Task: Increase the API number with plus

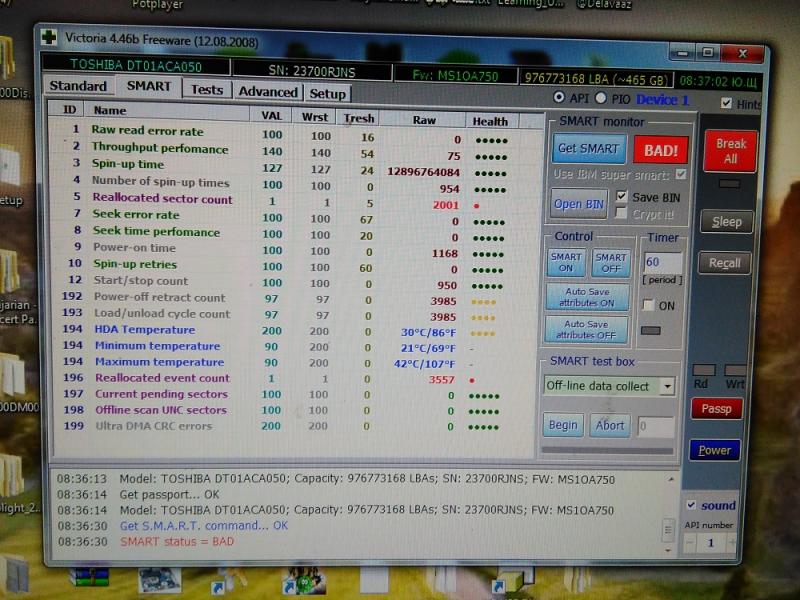Action: coord(731,543)
